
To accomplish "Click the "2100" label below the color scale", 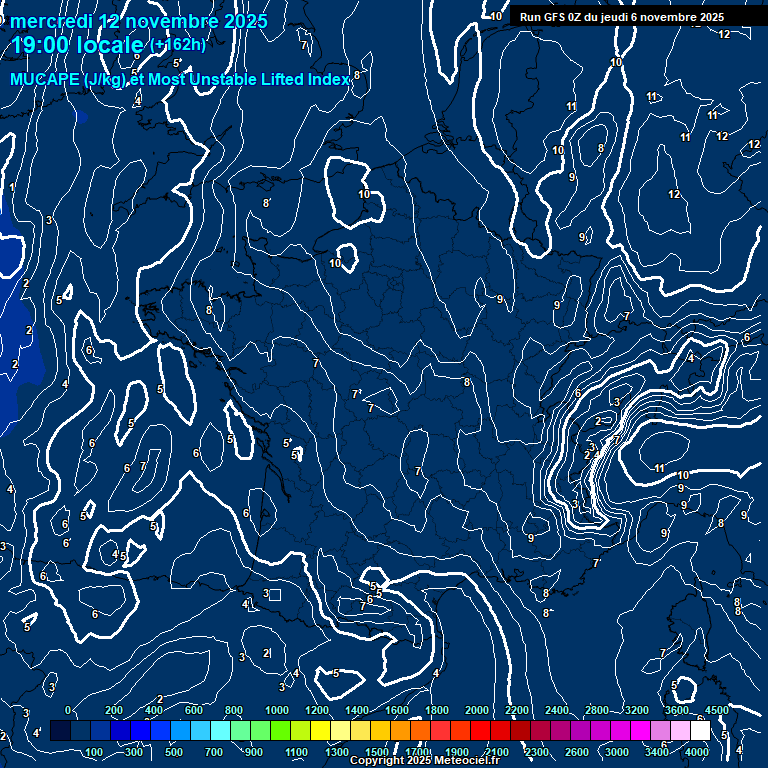I will (497, 752).
